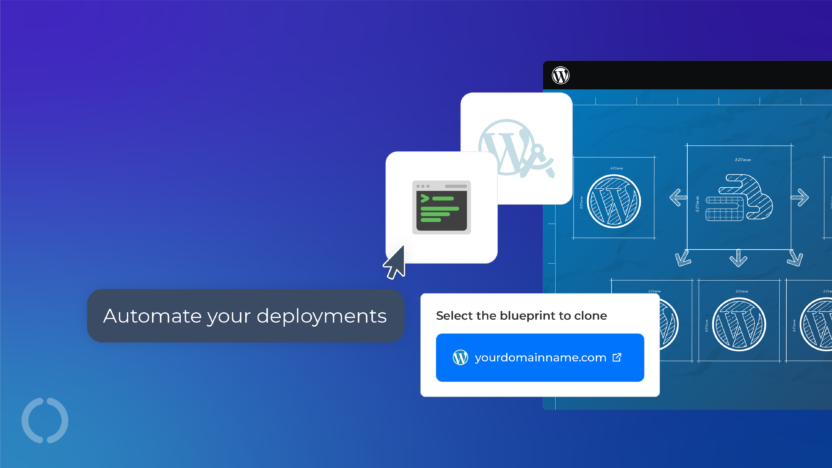Click the faded WordPress wrench logo card
This screenshot has height=468, width=832.
click(516, 148)
